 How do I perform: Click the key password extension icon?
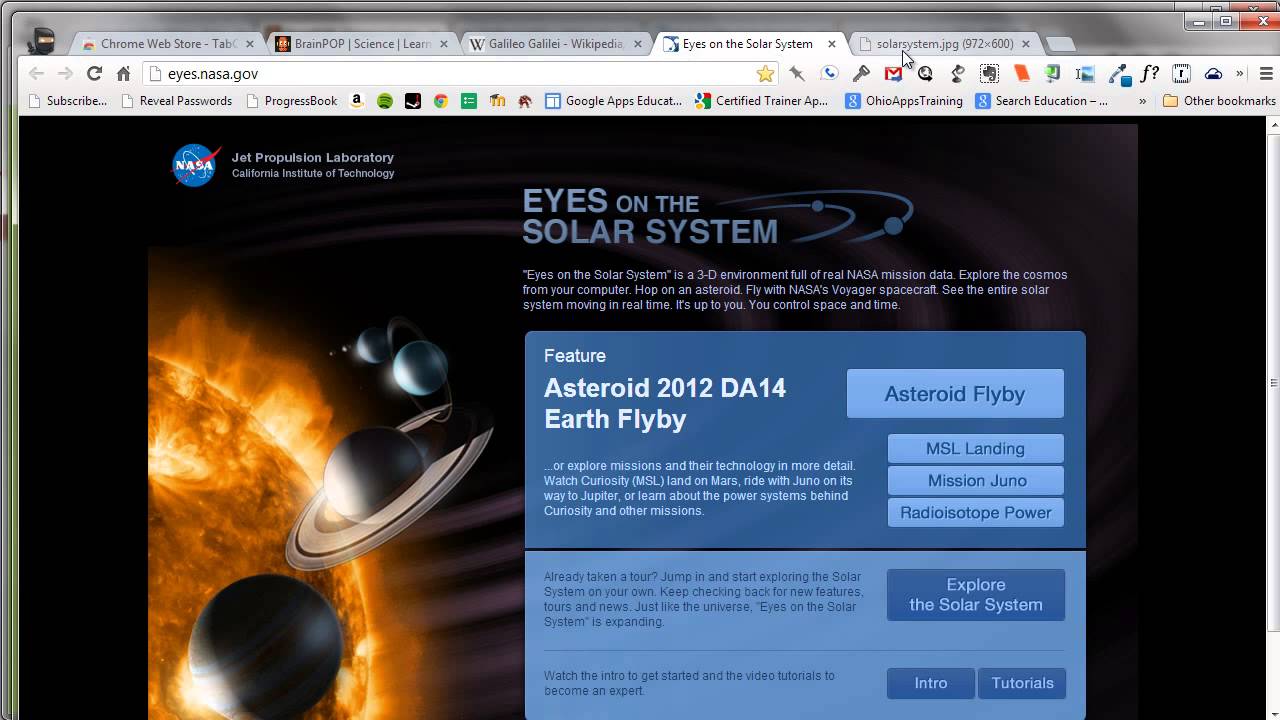(x=861, y=73)
